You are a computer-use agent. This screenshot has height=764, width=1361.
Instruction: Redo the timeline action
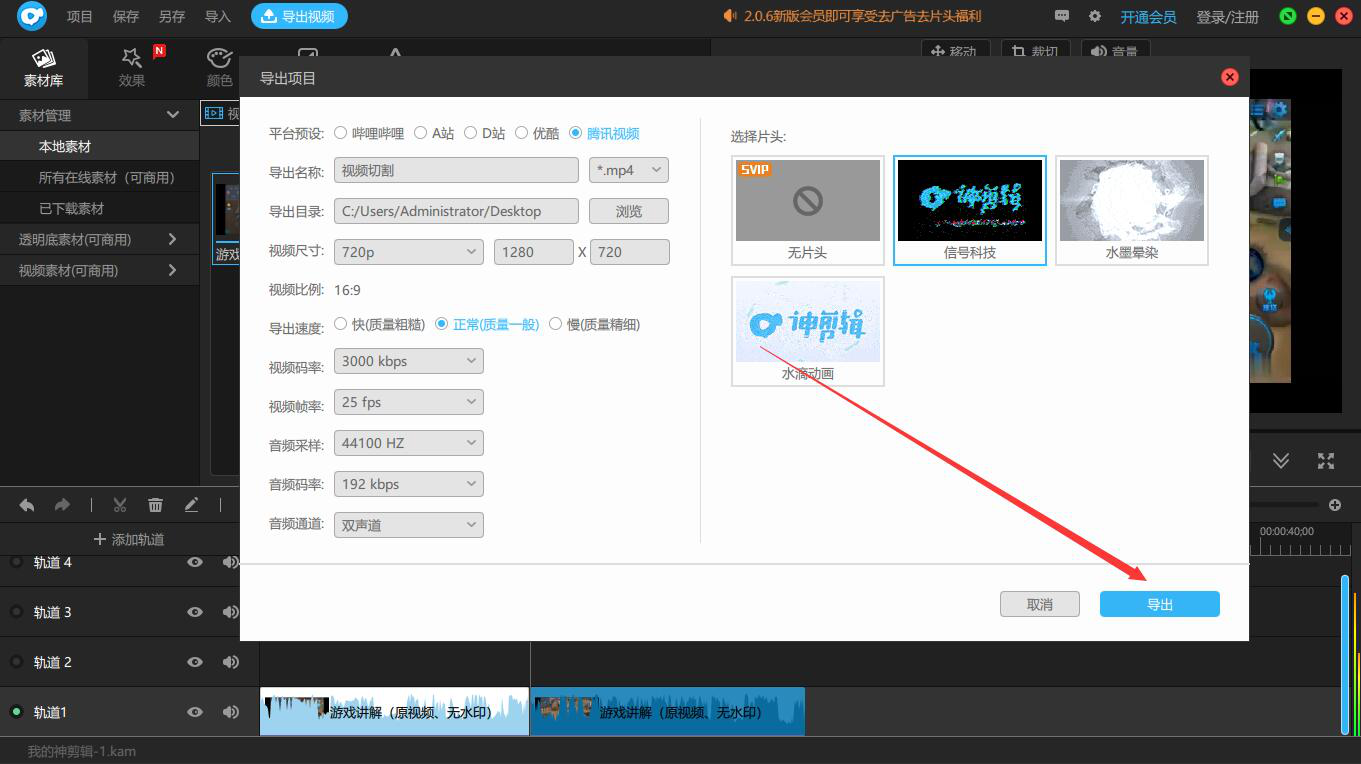(62, 505)
